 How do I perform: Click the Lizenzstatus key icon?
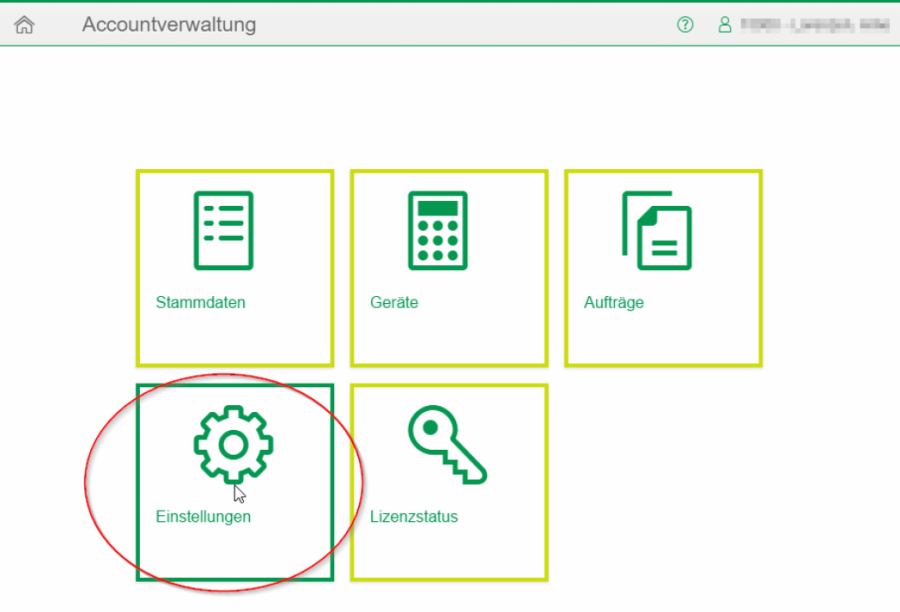pos(446,445)
